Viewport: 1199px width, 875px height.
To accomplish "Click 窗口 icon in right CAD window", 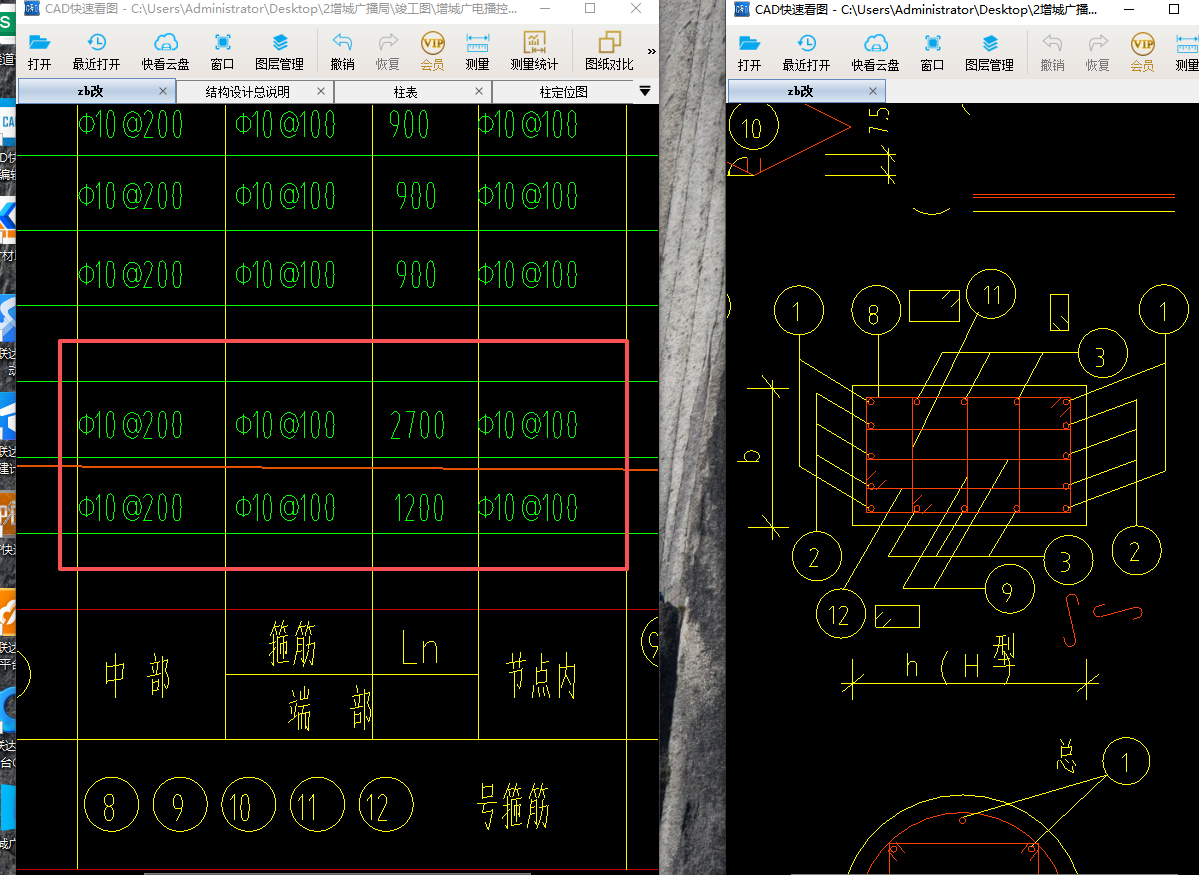I will (932, 51).
